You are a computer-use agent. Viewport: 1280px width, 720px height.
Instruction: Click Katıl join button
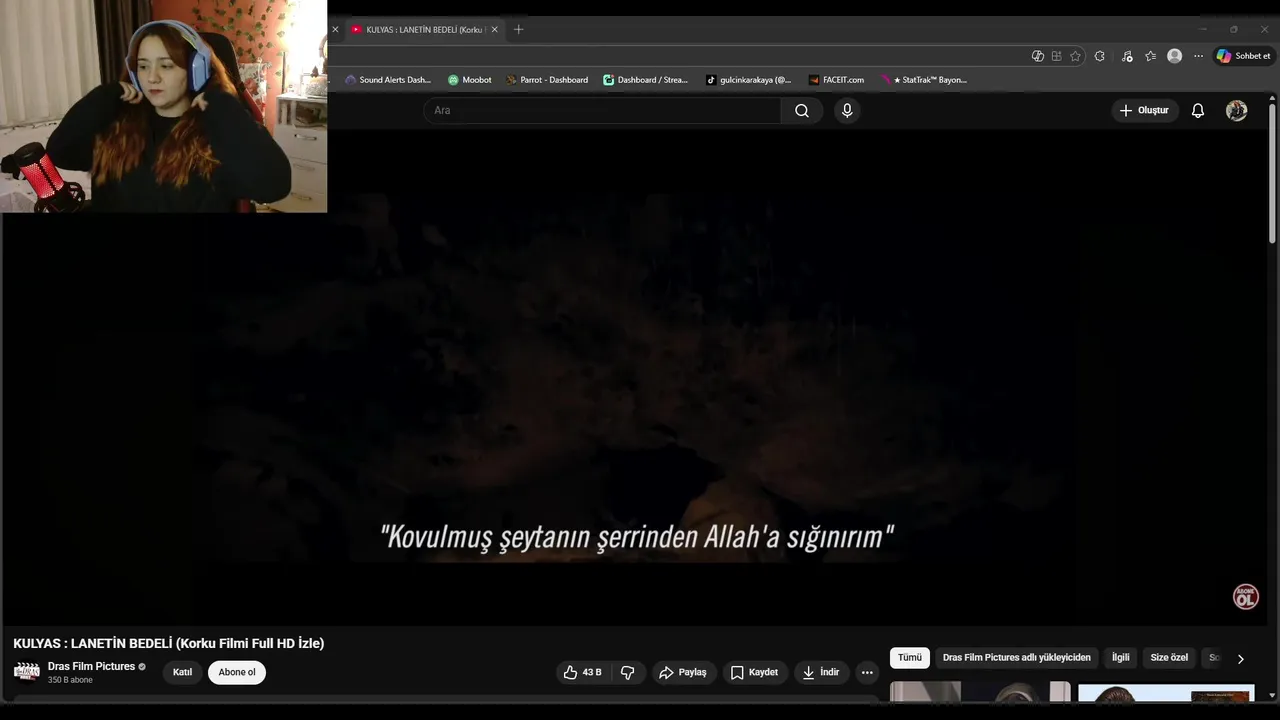tap(182, 673)
